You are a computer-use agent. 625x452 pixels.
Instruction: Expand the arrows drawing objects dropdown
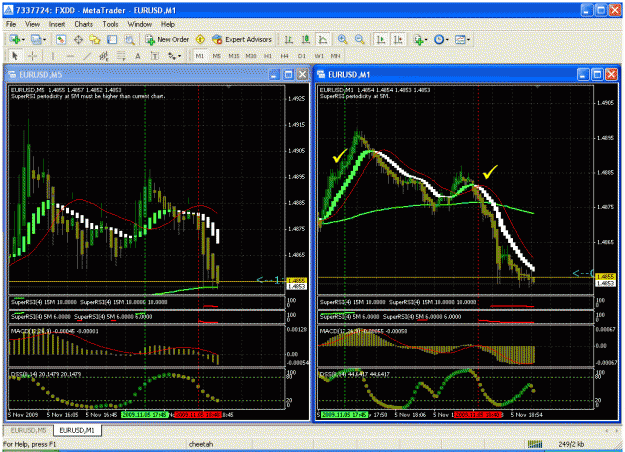179,56
